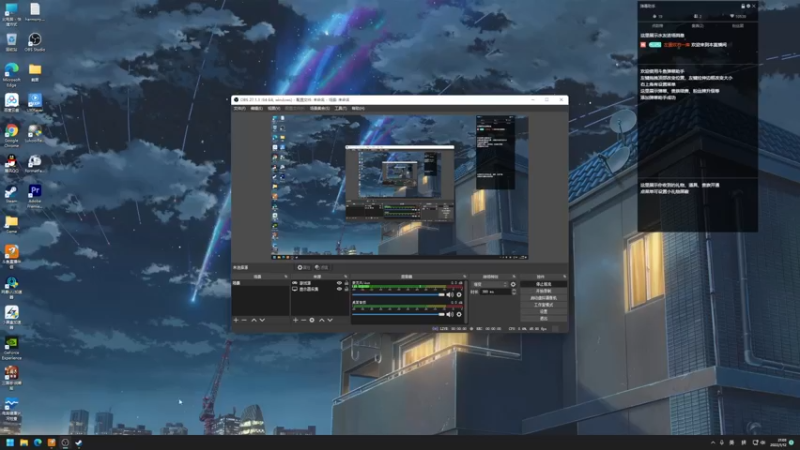
Task: Mute the first audio mixer channel
Action: [450, 294]
